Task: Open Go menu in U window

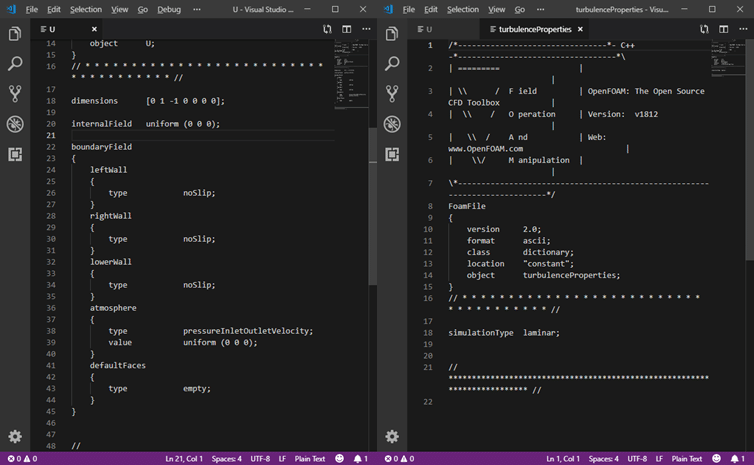Action: [x=143, y=9]
